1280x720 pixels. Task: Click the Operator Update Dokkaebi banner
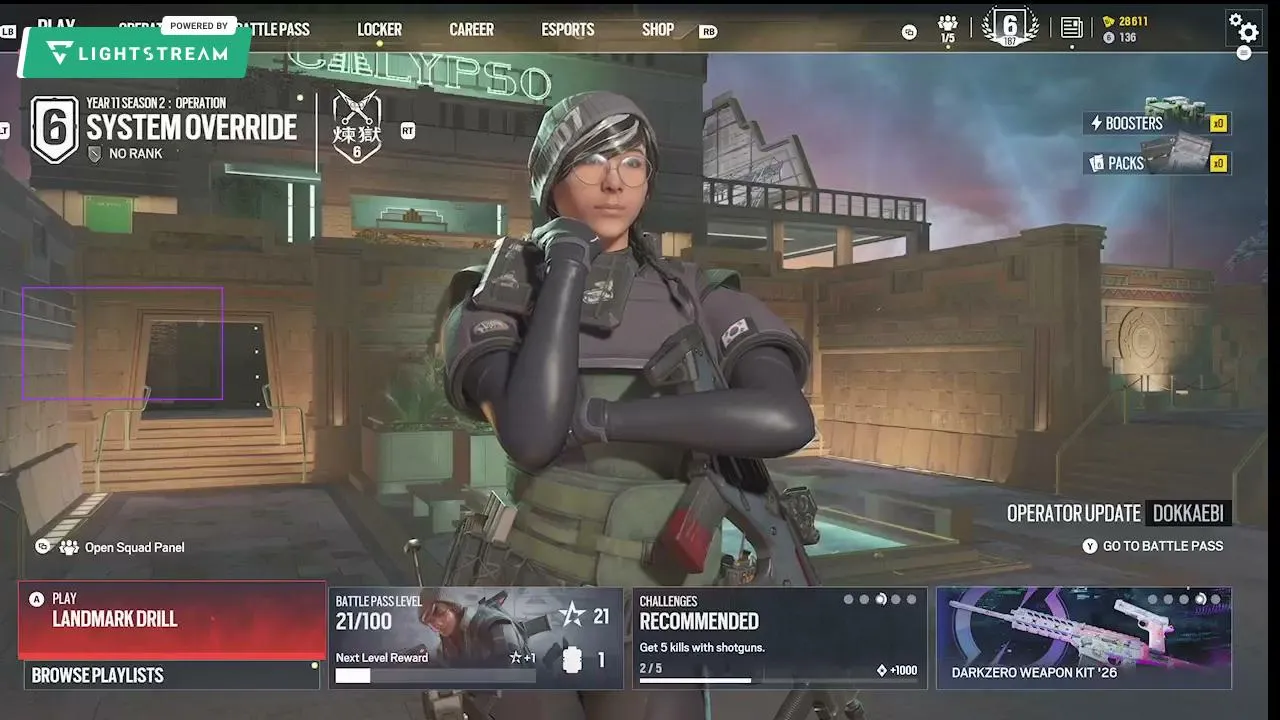pyautogui.click(x=1119, y=513)
